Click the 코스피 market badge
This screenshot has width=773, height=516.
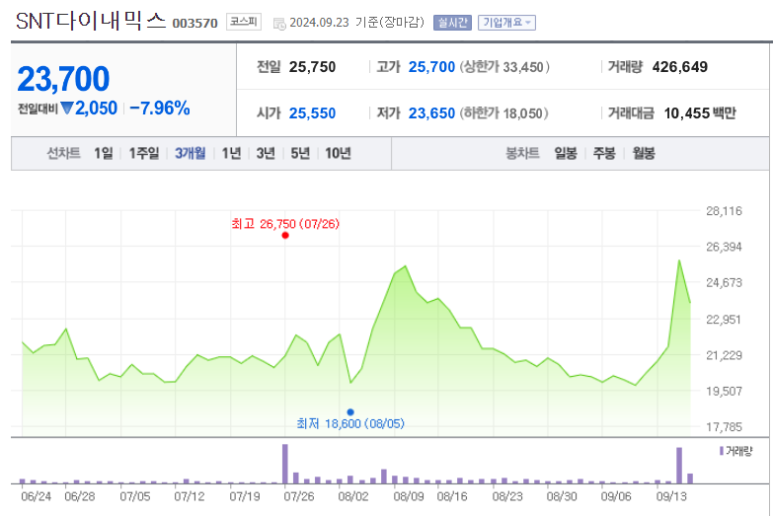244,22
